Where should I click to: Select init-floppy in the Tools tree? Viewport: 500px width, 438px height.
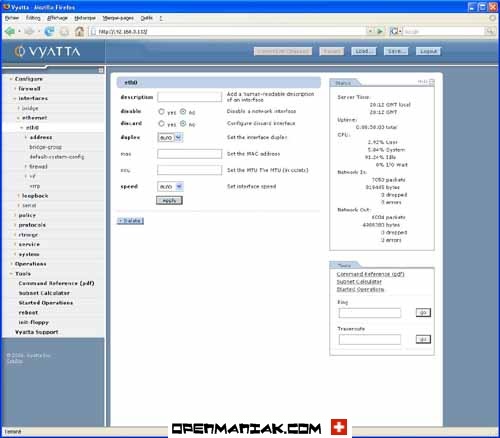(34, 322)
